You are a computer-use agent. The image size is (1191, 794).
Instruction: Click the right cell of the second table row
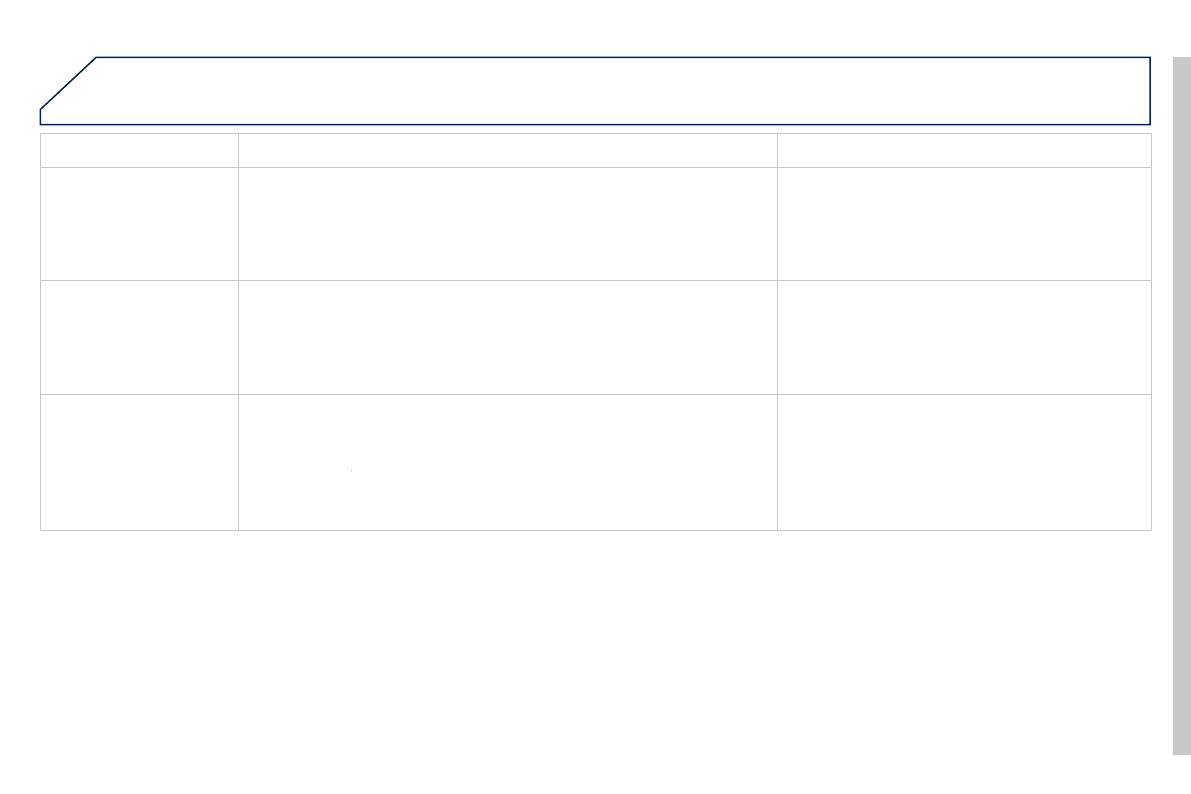(964, 223)
